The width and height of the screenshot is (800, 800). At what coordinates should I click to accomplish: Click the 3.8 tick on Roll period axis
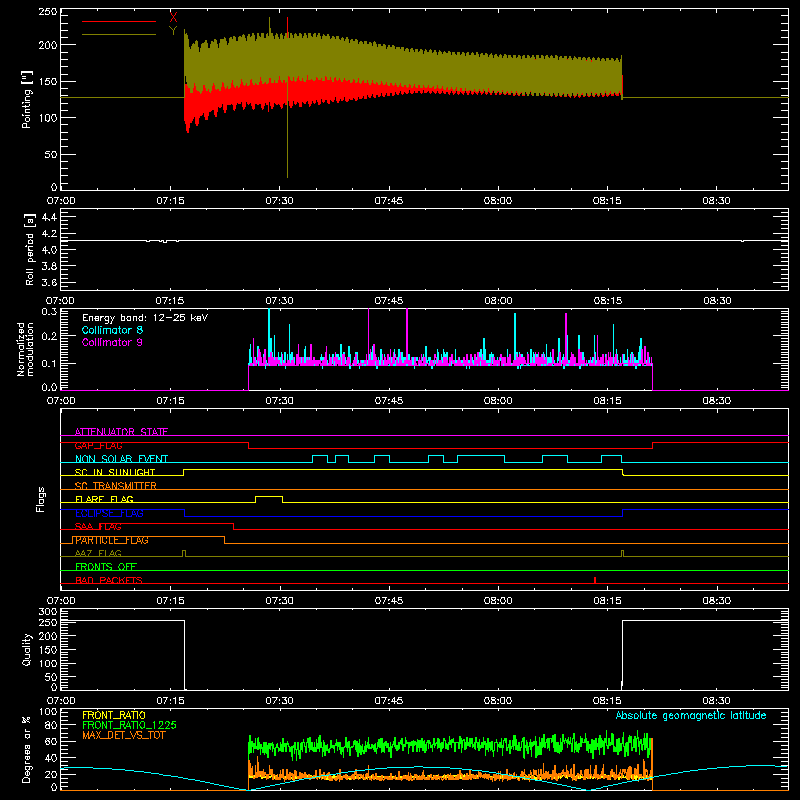tap(49, 266)
